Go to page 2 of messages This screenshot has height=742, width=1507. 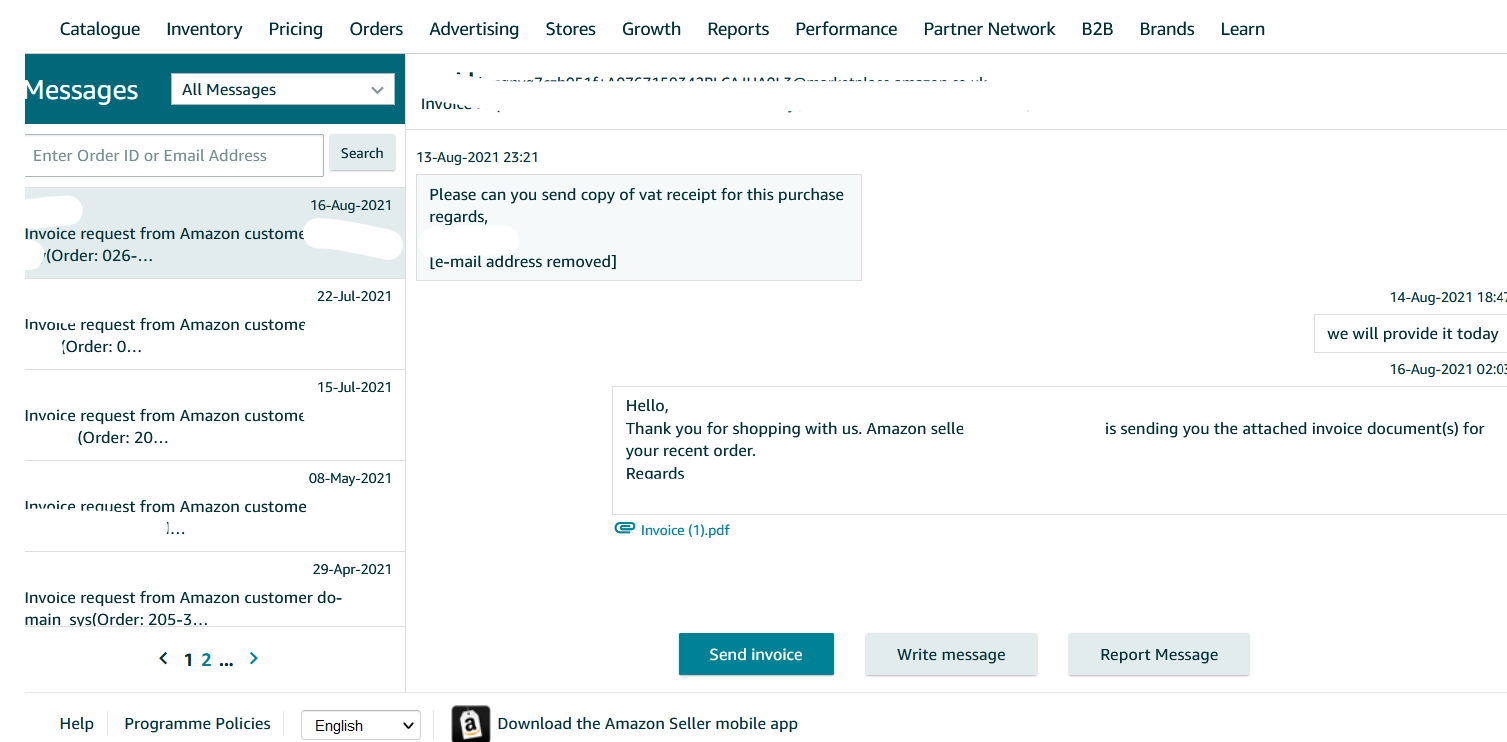pyautogui.click(x=207, y=659)
